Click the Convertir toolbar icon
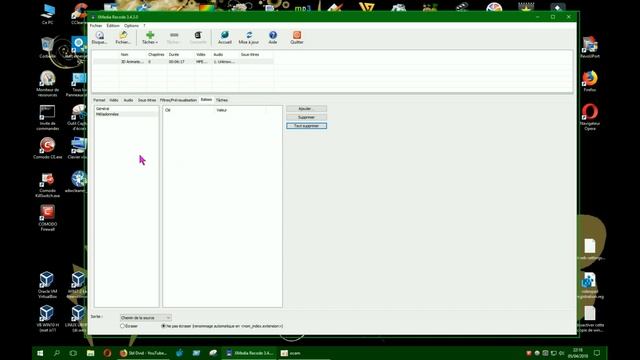 (x=198, y=37)
